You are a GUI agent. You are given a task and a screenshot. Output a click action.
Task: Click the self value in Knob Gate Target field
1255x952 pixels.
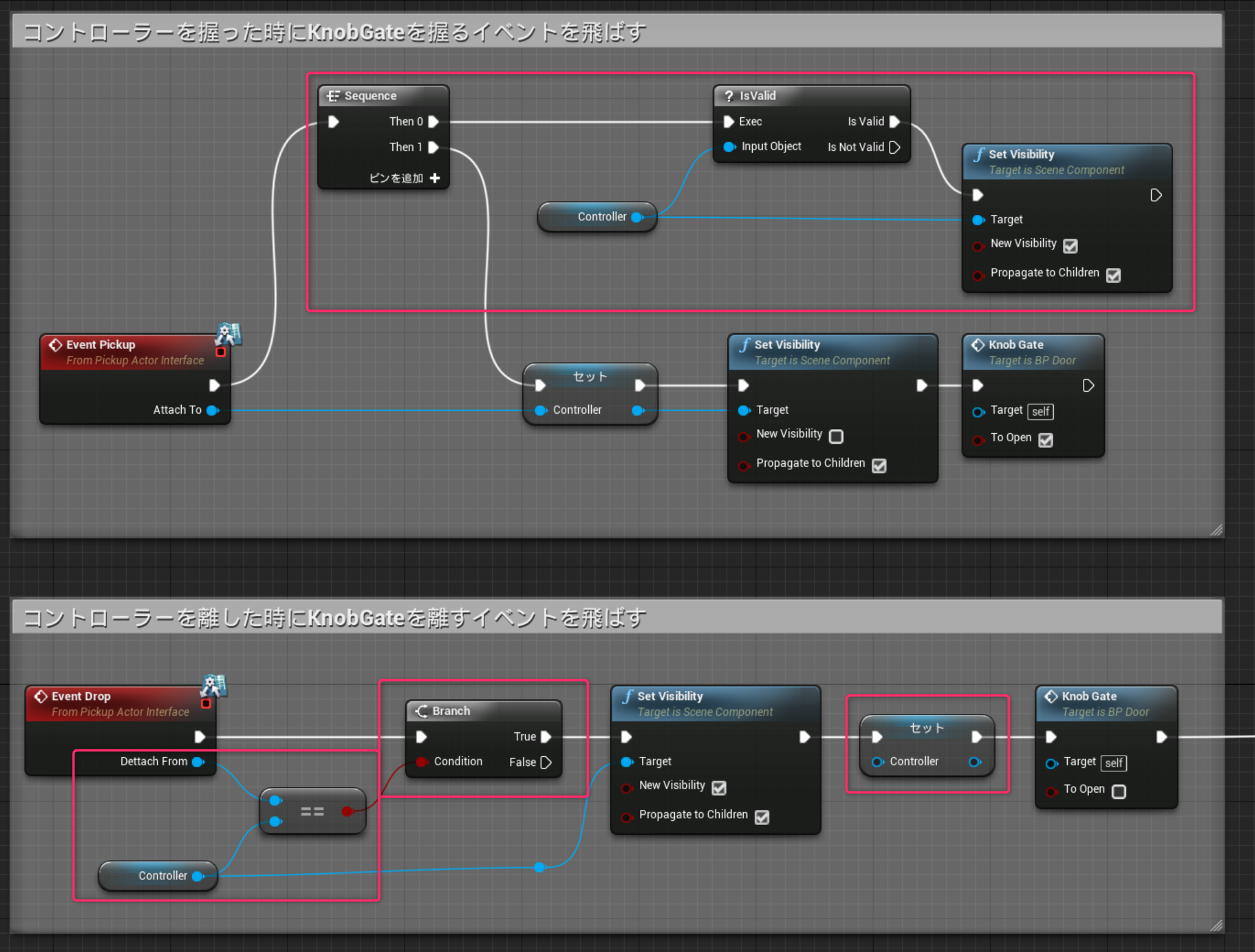point(1040,411)
